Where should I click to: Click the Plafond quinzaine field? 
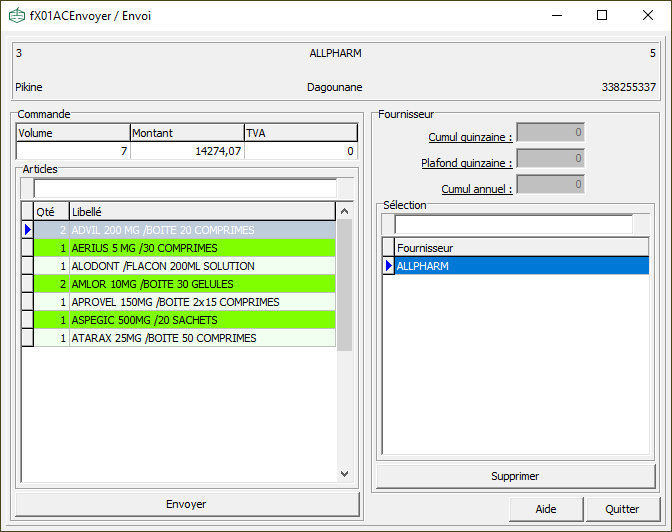tap(550, 158)
